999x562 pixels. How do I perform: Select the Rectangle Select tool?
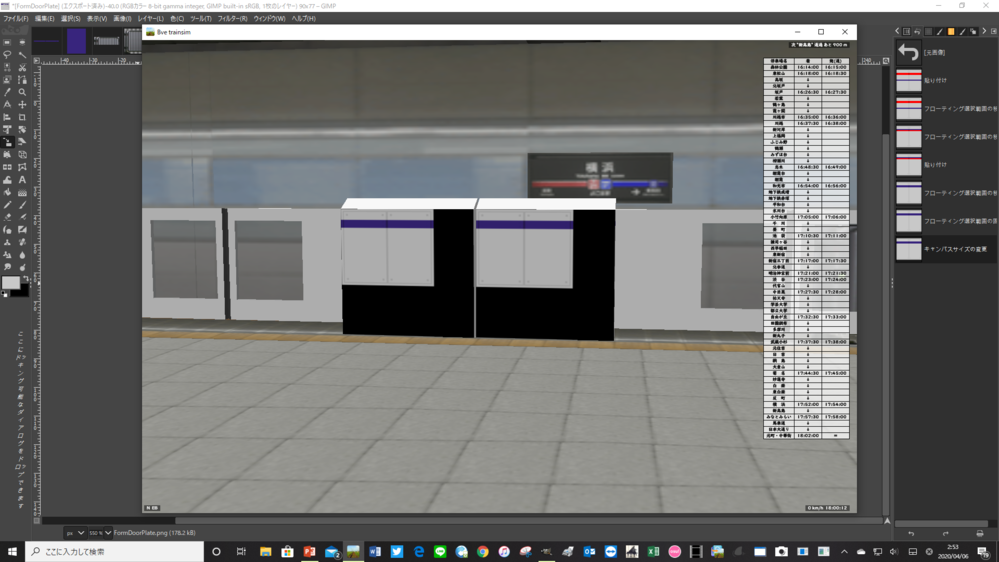click(x=7, y=42)
